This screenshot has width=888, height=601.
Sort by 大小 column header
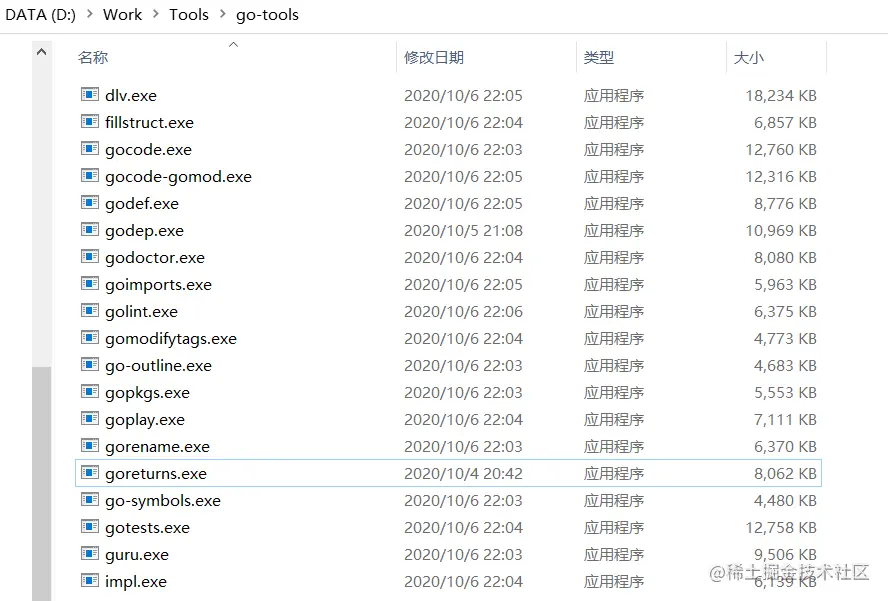(748, 57)
